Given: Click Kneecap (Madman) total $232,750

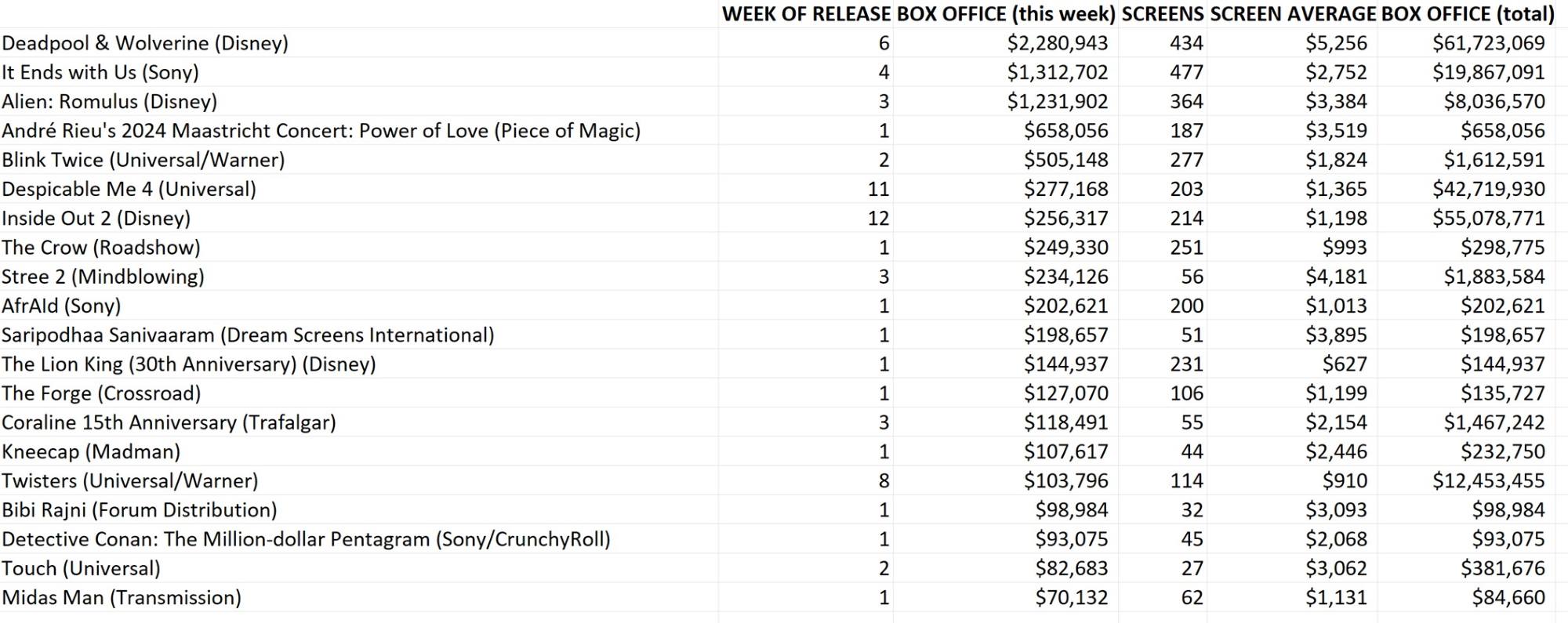Looking at the screenshot, I should (1502, 452).
